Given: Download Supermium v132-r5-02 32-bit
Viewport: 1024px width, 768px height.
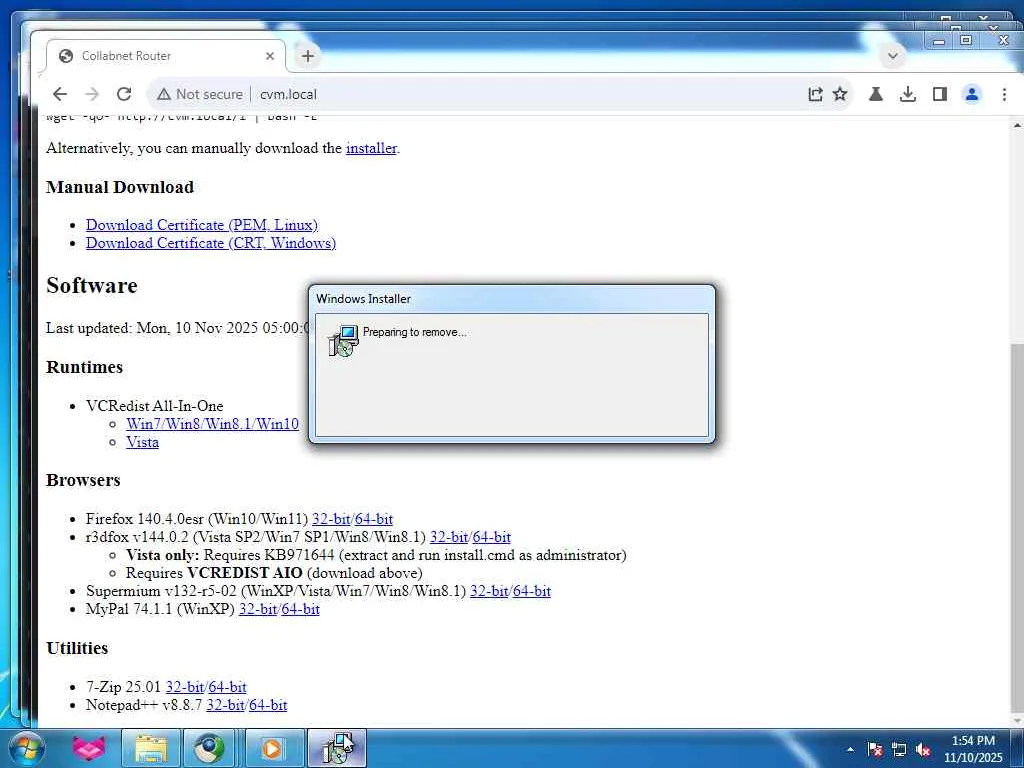Looking at the screenshot, I should point(489,591).
